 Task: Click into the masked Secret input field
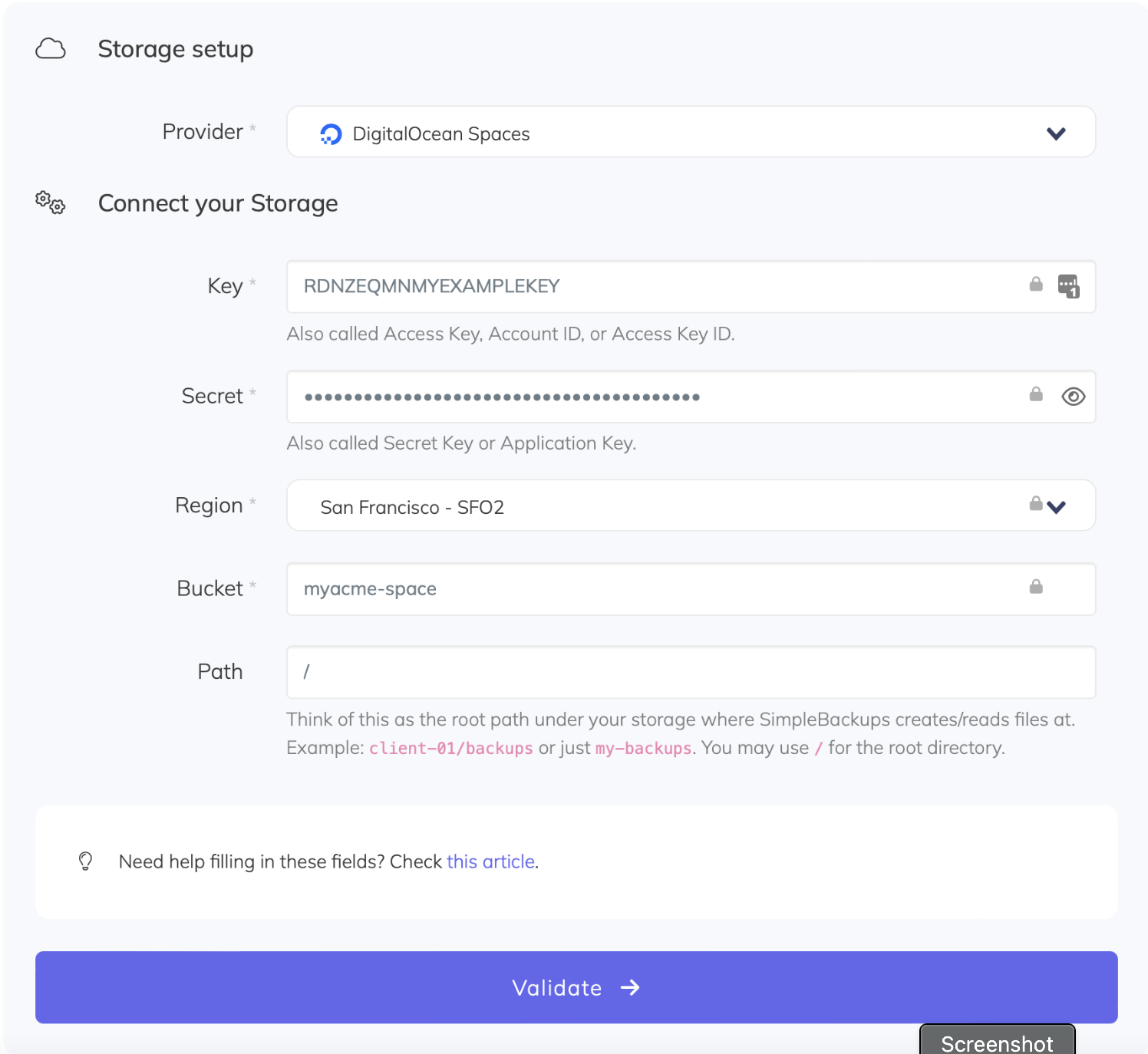click(x=652, y=397)
